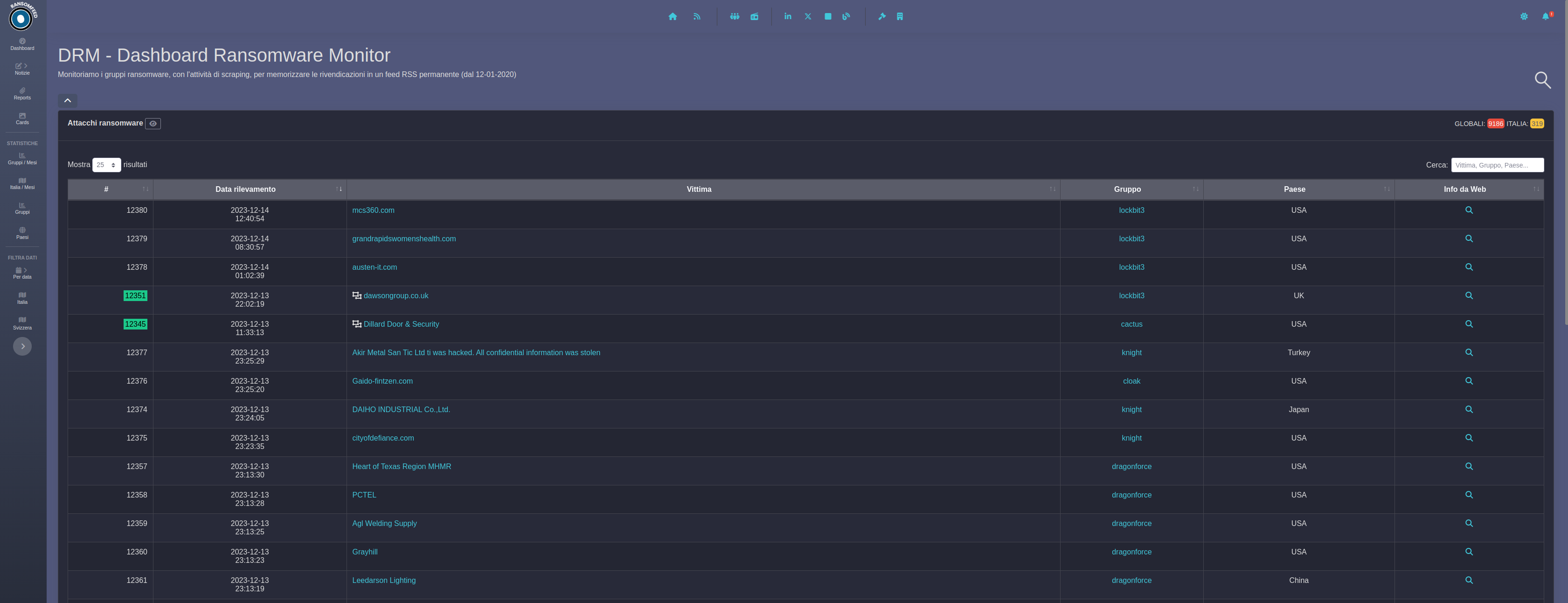Open Cards in the sidebar
Image resolution: width=1568 pixels, height=603 pixels.
pos(22,119)
